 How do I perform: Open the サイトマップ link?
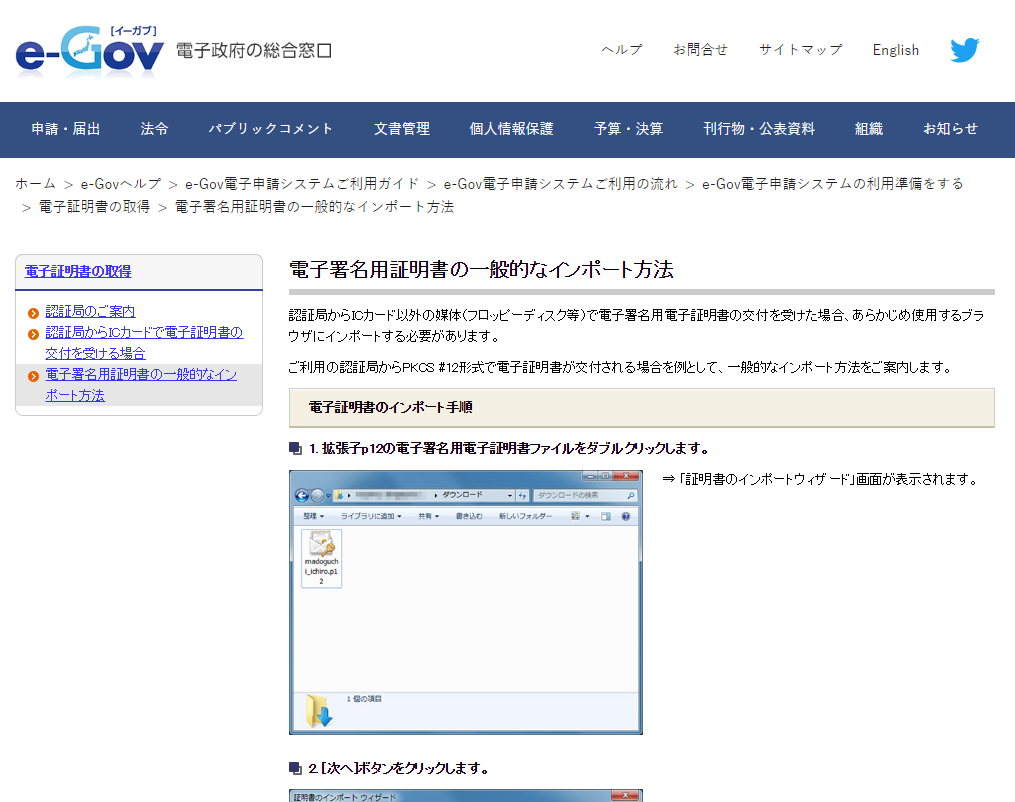point(800,50)
